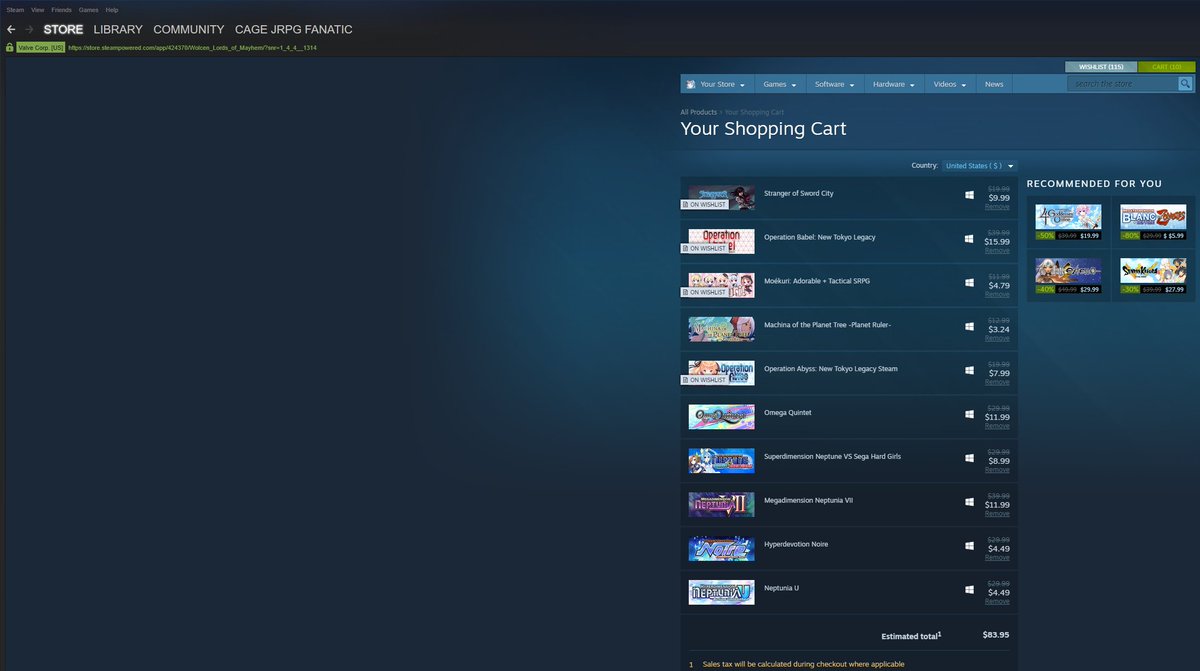Screen dimensions: 1200x671
Task: Remove Operation Abyss from cart
Action: click(997, 382)
